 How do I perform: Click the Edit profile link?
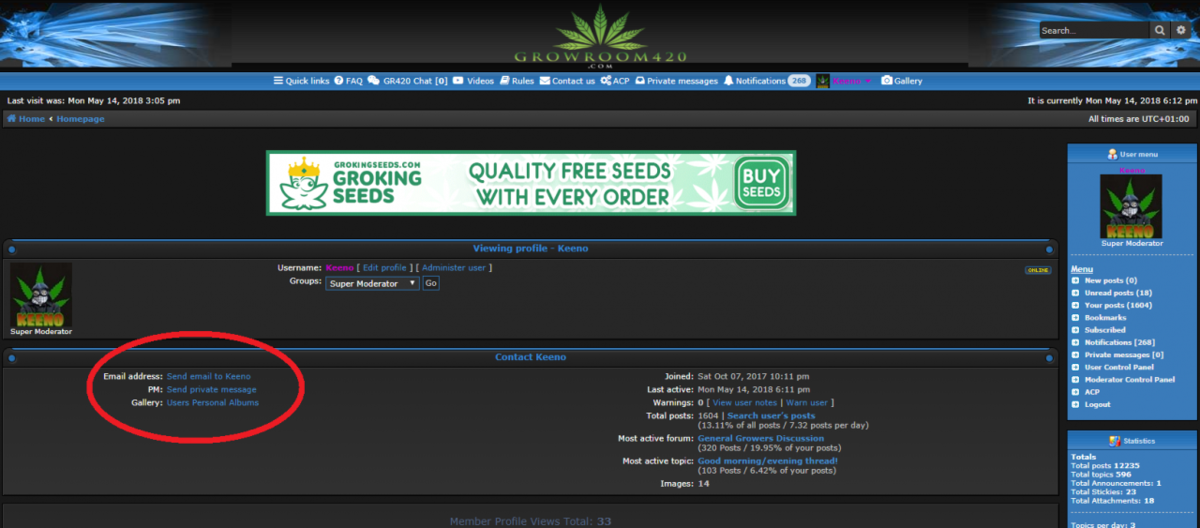[385, 268]
